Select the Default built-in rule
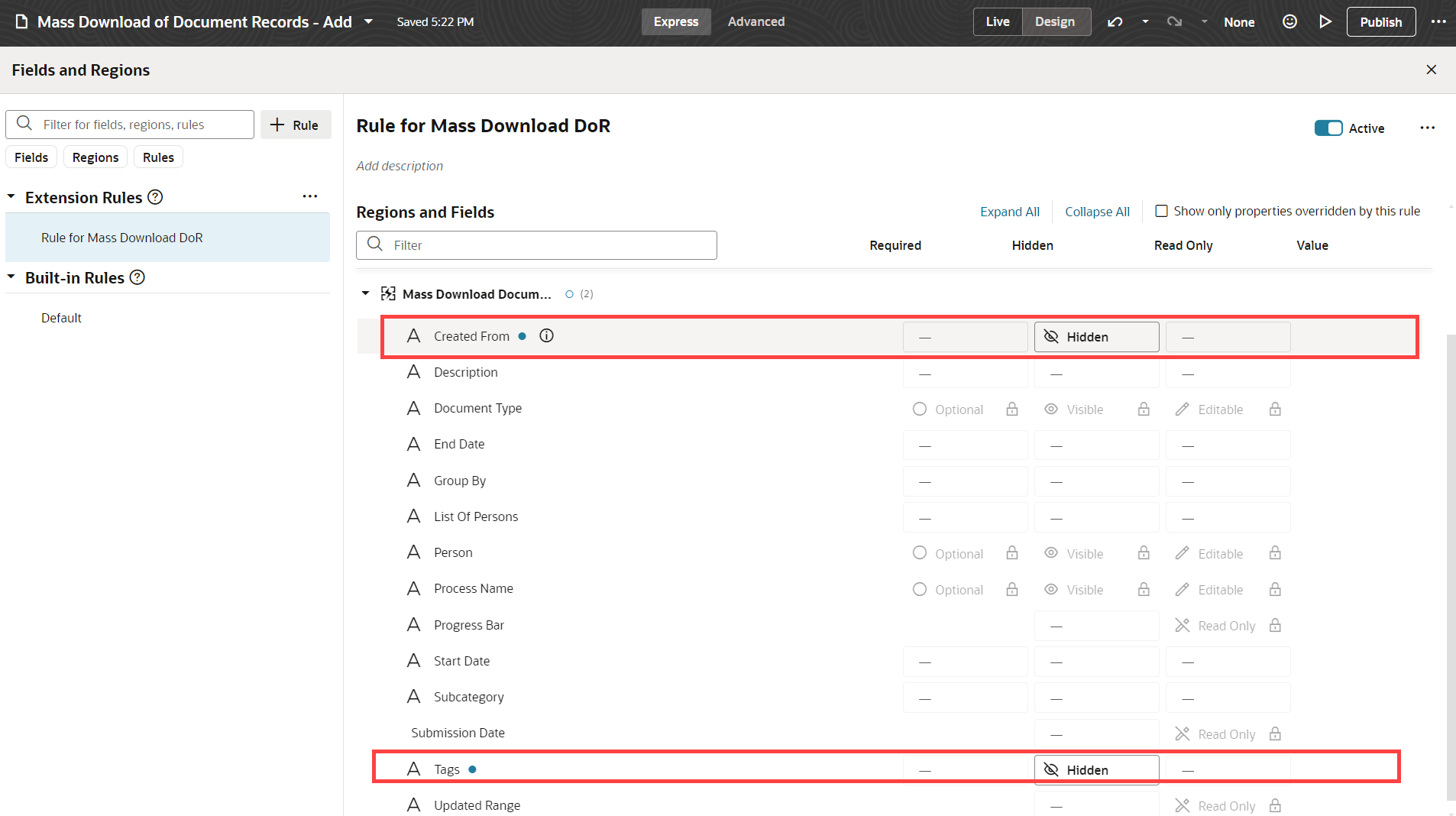 click(61, 318)
